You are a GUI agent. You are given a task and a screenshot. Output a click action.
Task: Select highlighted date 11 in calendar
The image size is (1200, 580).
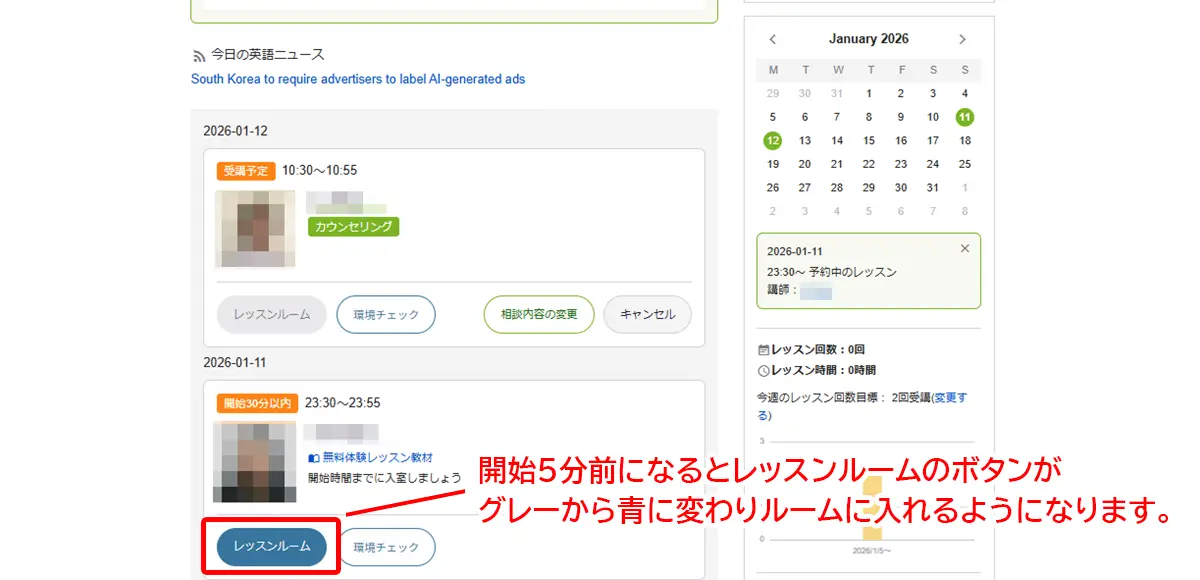[964, 117]
